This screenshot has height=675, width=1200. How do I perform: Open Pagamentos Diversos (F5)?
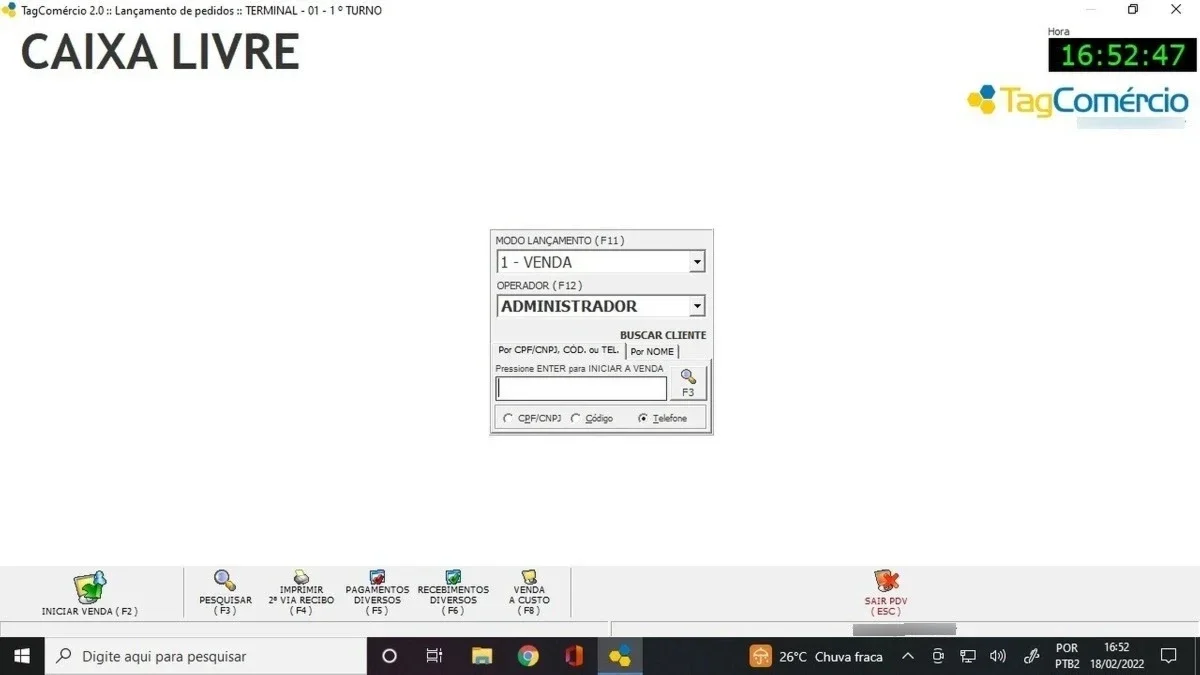(x=377, y=593)
